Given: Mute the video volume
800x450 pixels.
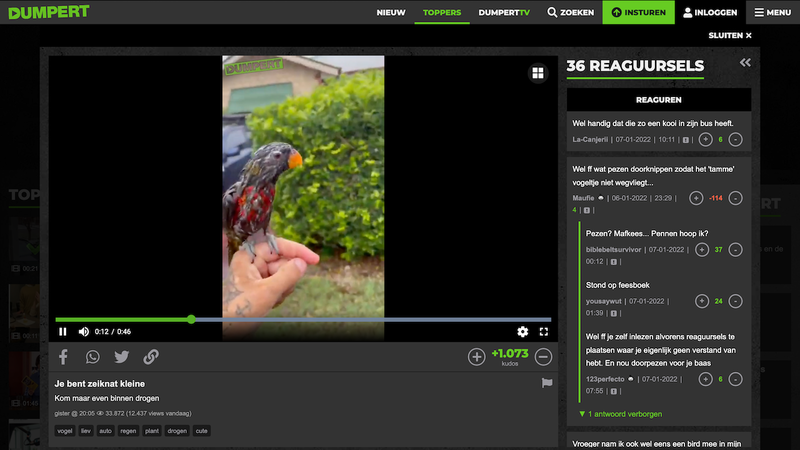Looking at the screenshot, I should pyautogui.click(x=84, y=331).
